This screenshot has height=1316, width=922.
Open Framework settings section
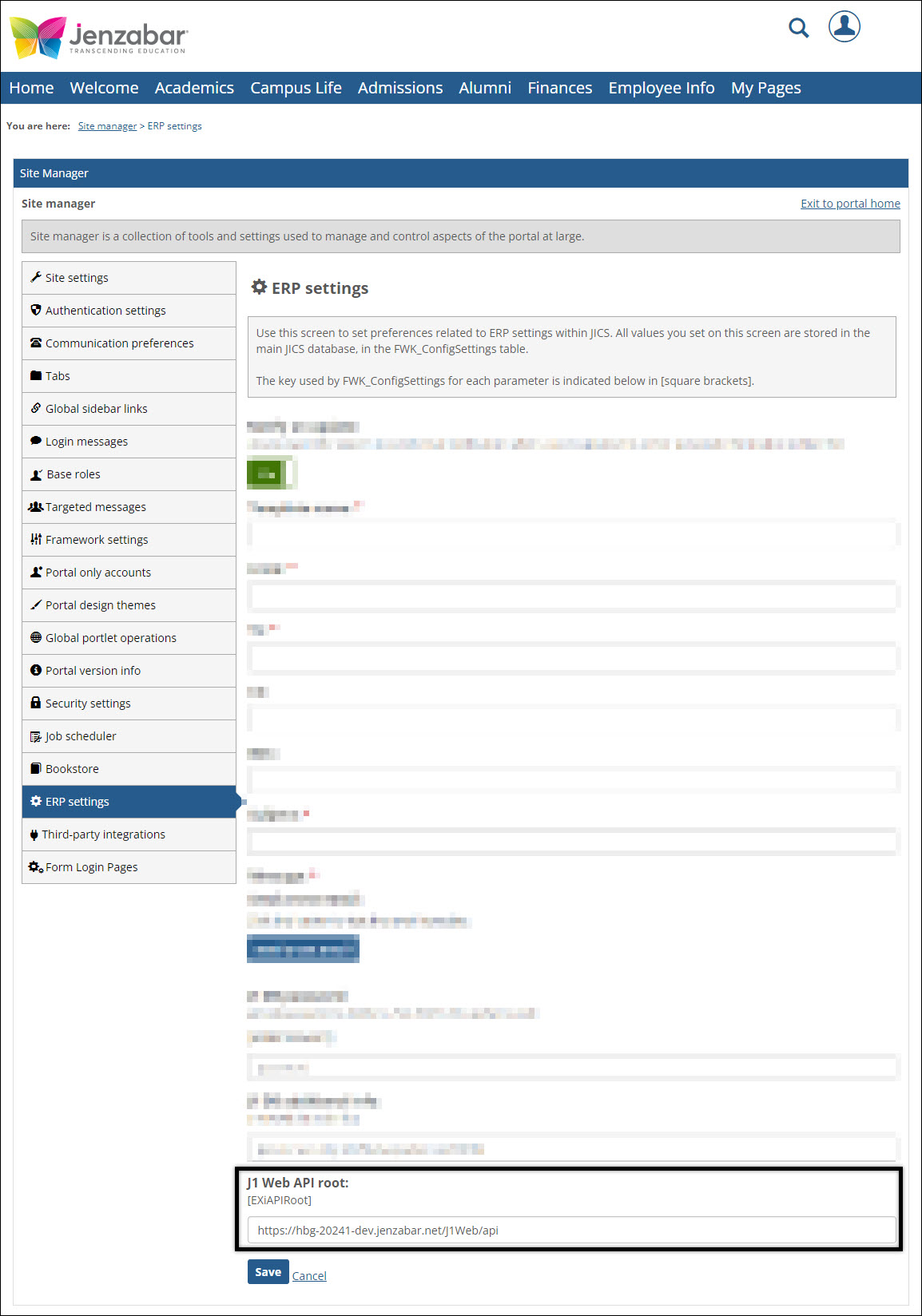pyautogui.click(x=97, y=540)
